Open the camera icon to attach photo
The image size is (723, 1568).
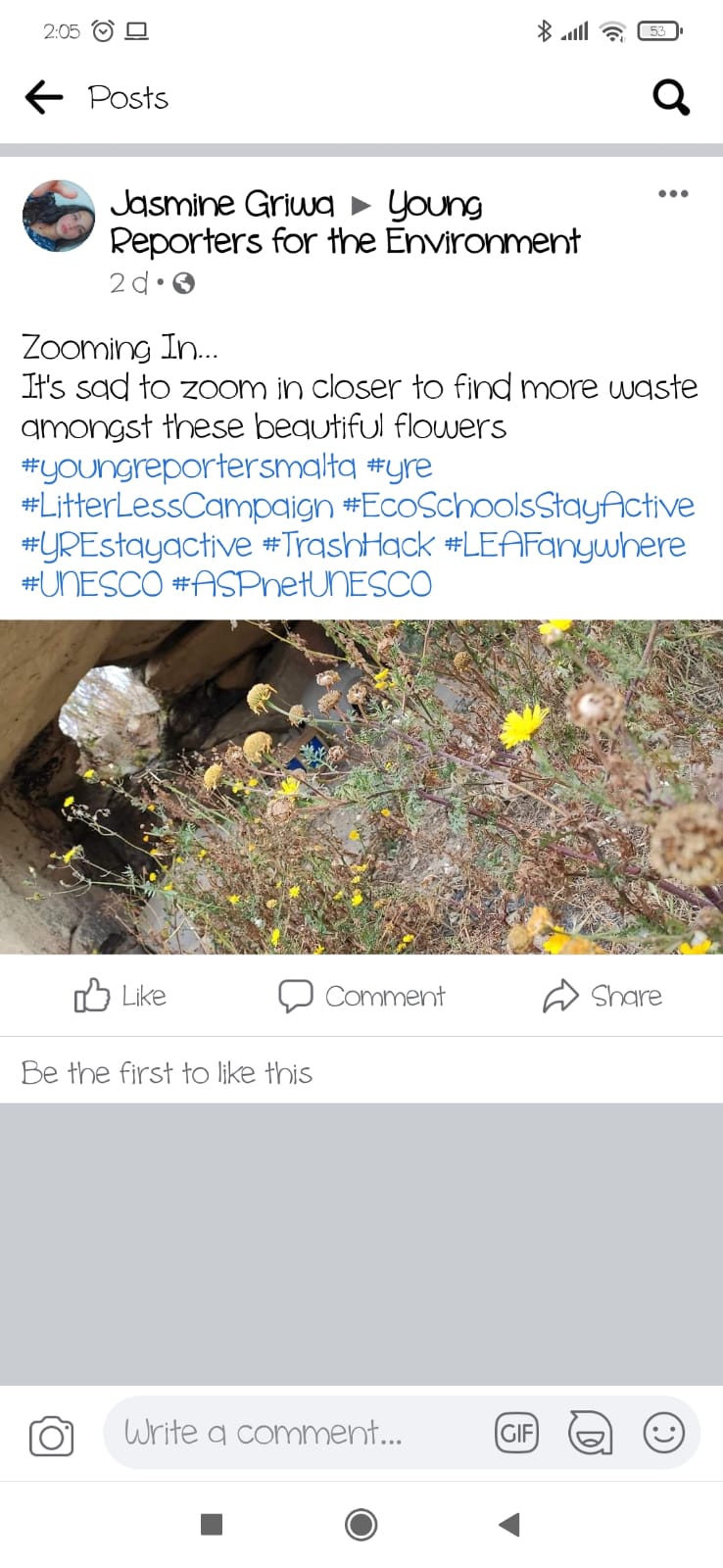51,1436
